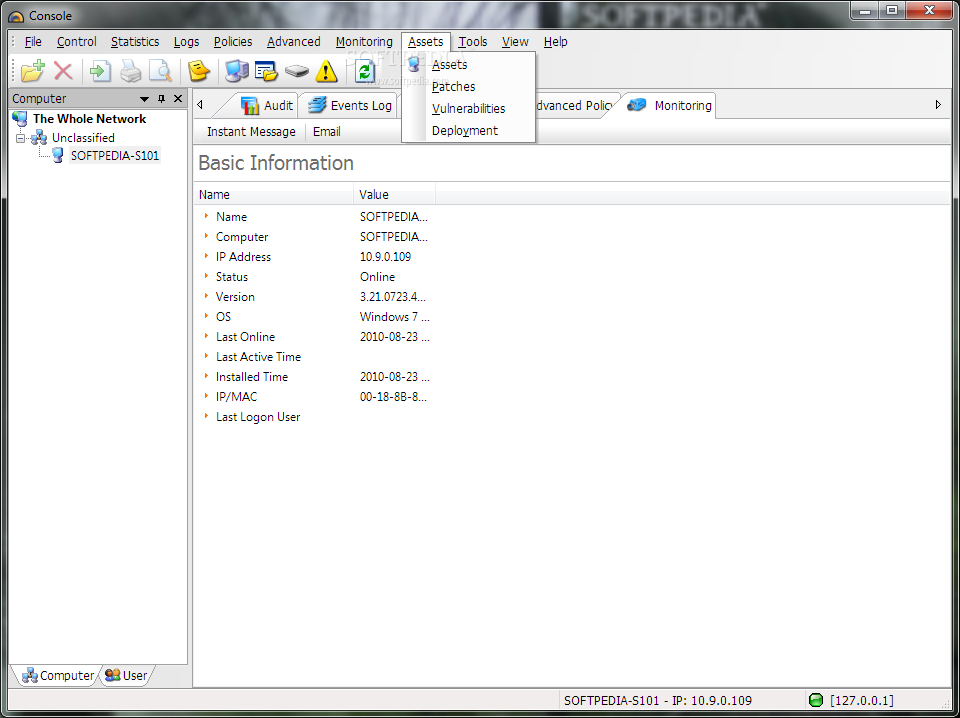Screen dimensions: 960x718
Task: Expand the IP/MAC row arrow
Action: 207,396
